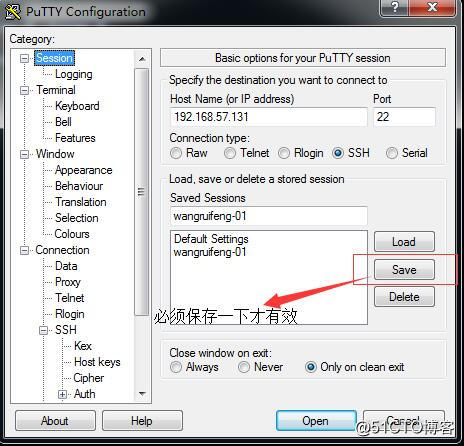Open the Features category

(x=75, y=138)
